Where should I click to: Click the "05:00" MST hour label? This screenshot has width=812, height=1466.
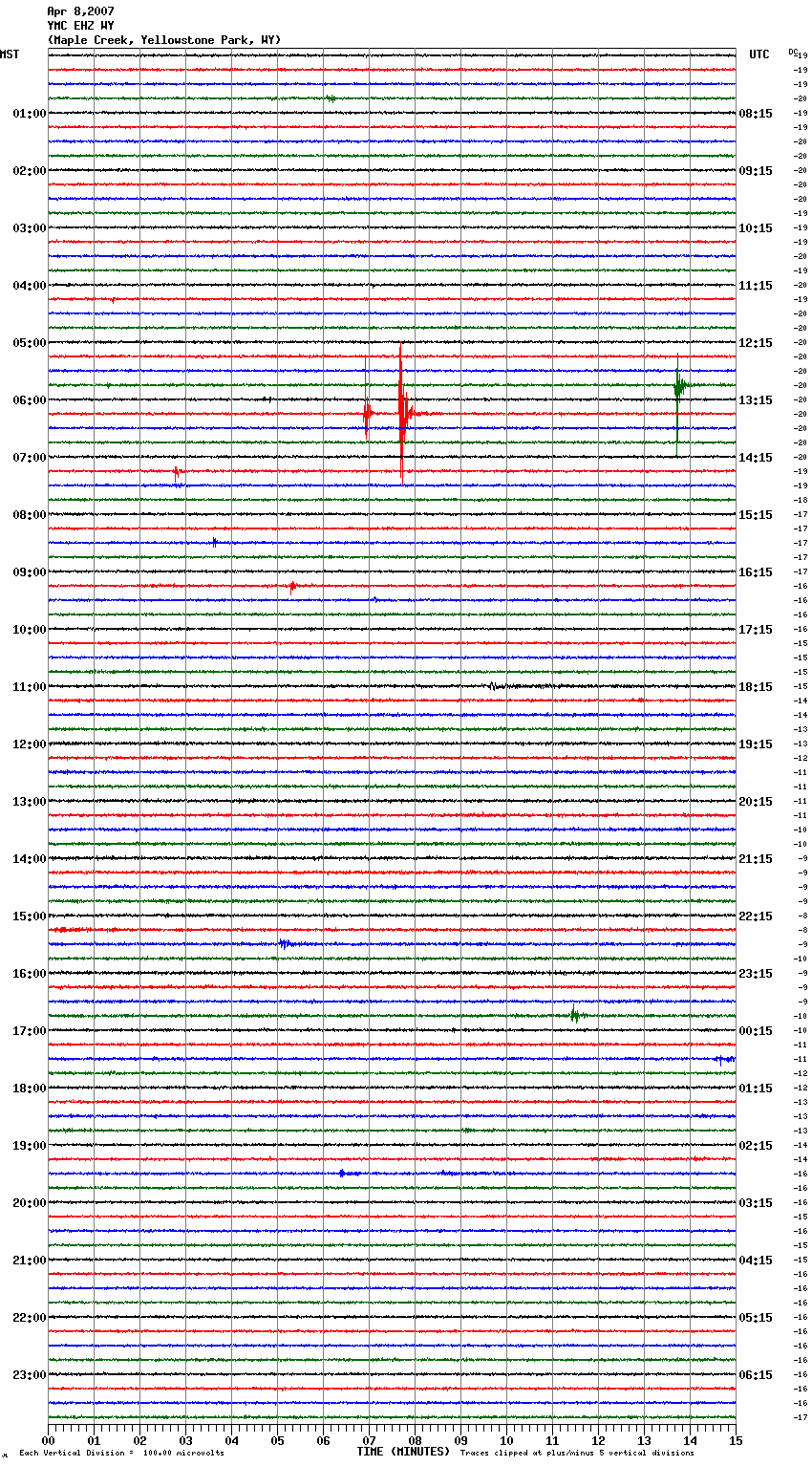click(x=30, y=343)
